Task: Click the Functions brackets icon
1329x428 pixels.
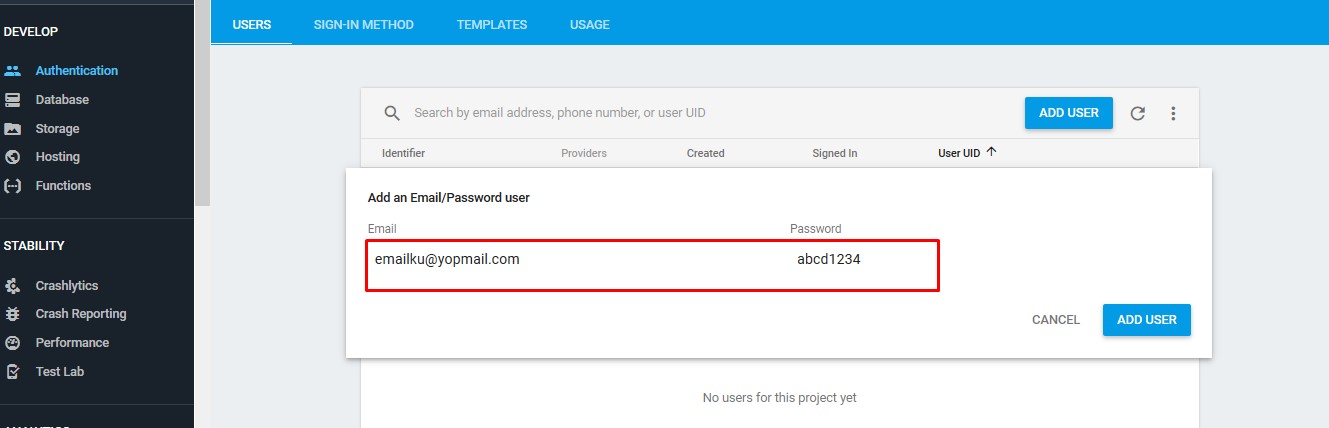Action: (x=13, y=186)
